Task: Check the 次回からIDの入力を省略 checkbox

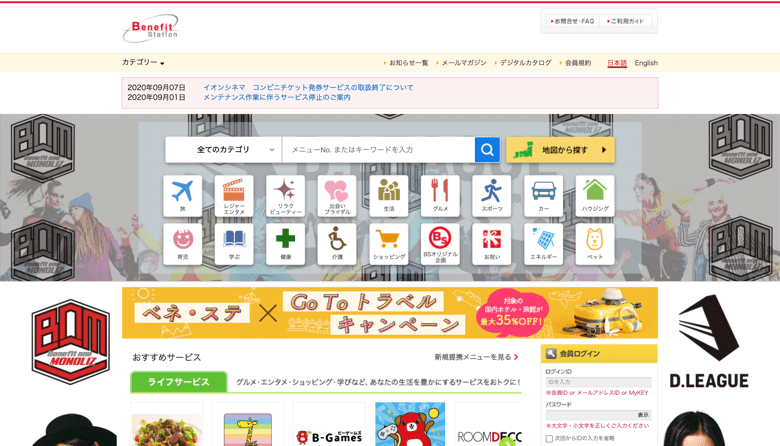Action: pos(549,438)
